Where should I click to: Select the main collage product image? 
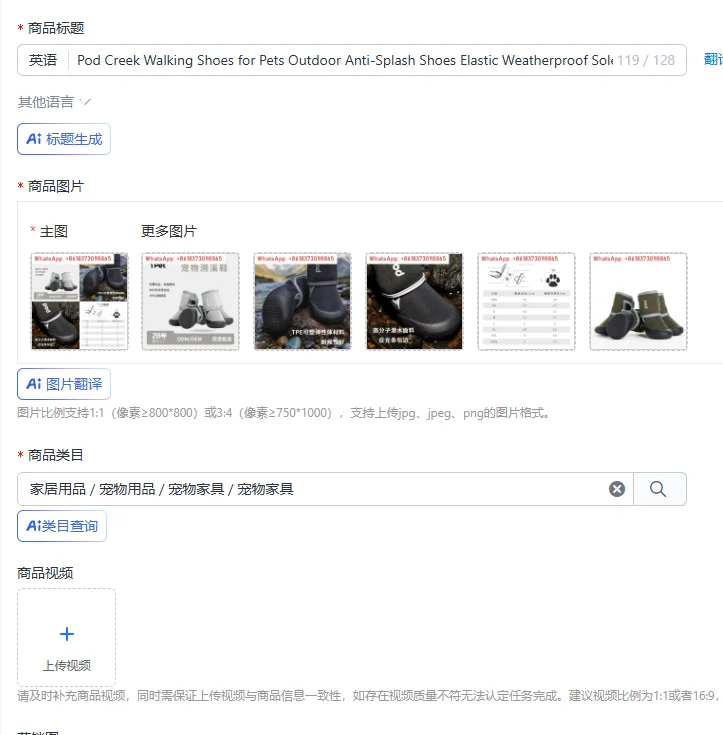79,301
